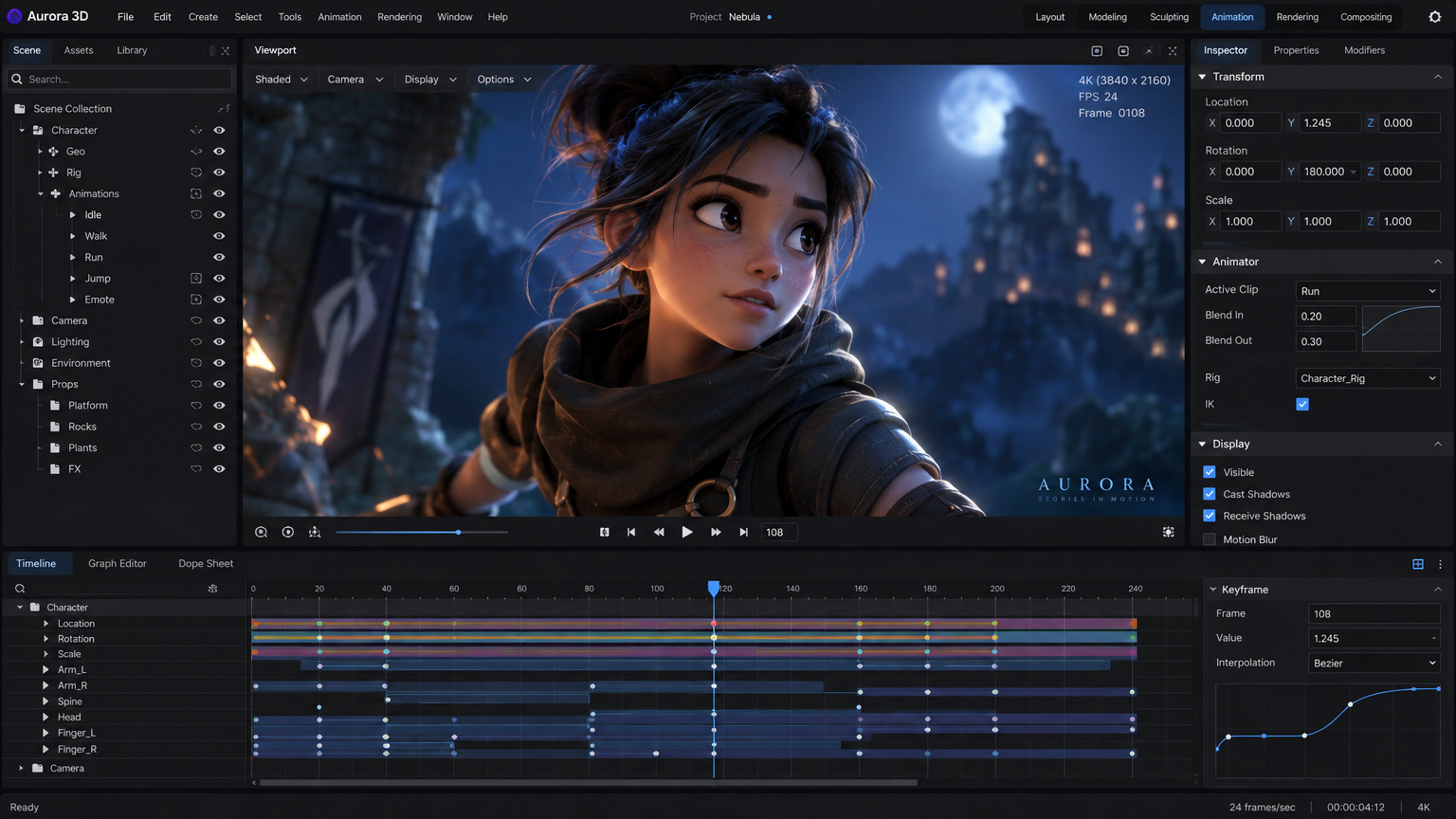
Task: Open the Interpolation Bezier dropdown
Action: pyautogui.click(x=1374, y=663)
